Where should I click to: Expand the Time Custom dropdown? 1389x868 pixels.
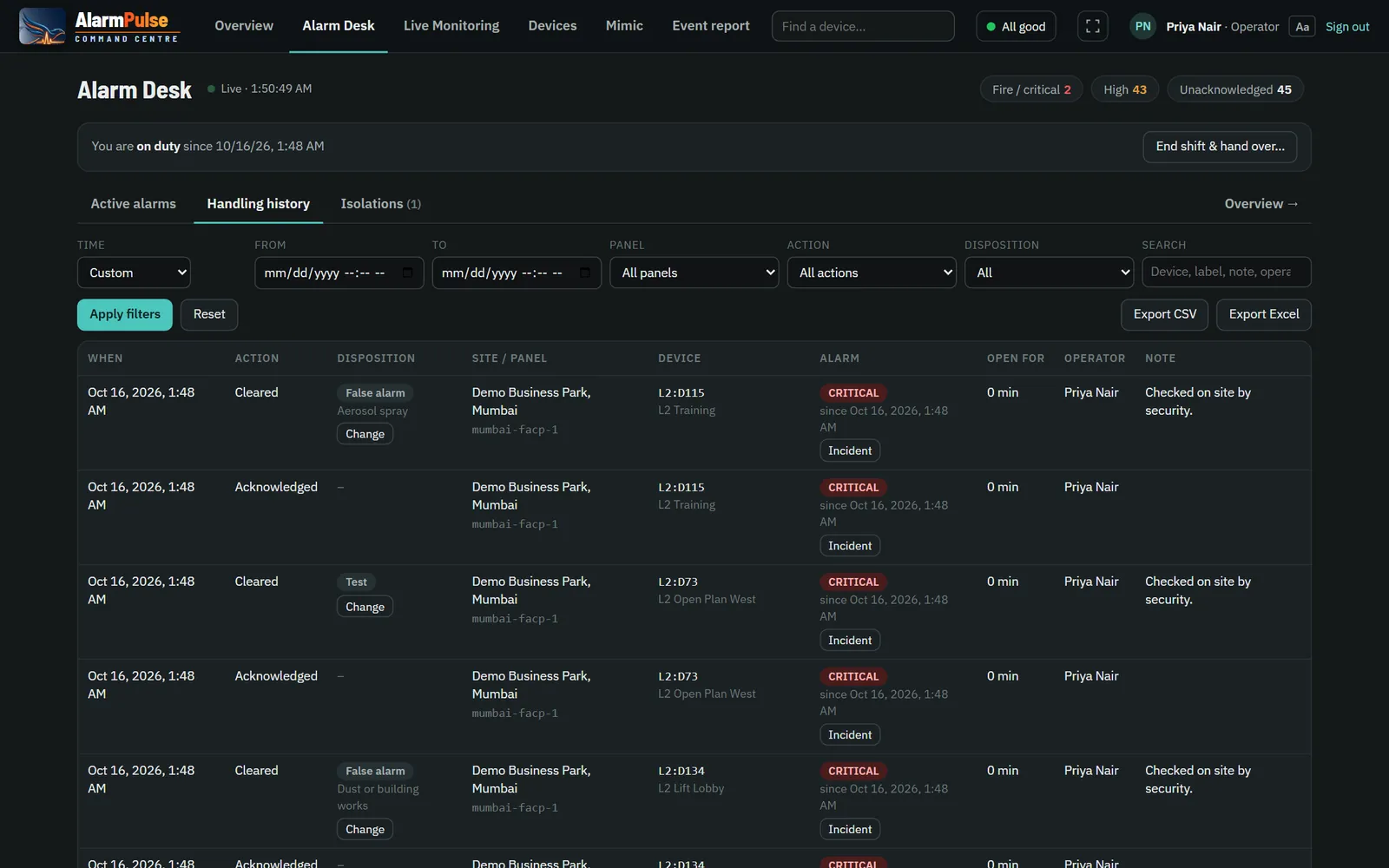(134, 273)
